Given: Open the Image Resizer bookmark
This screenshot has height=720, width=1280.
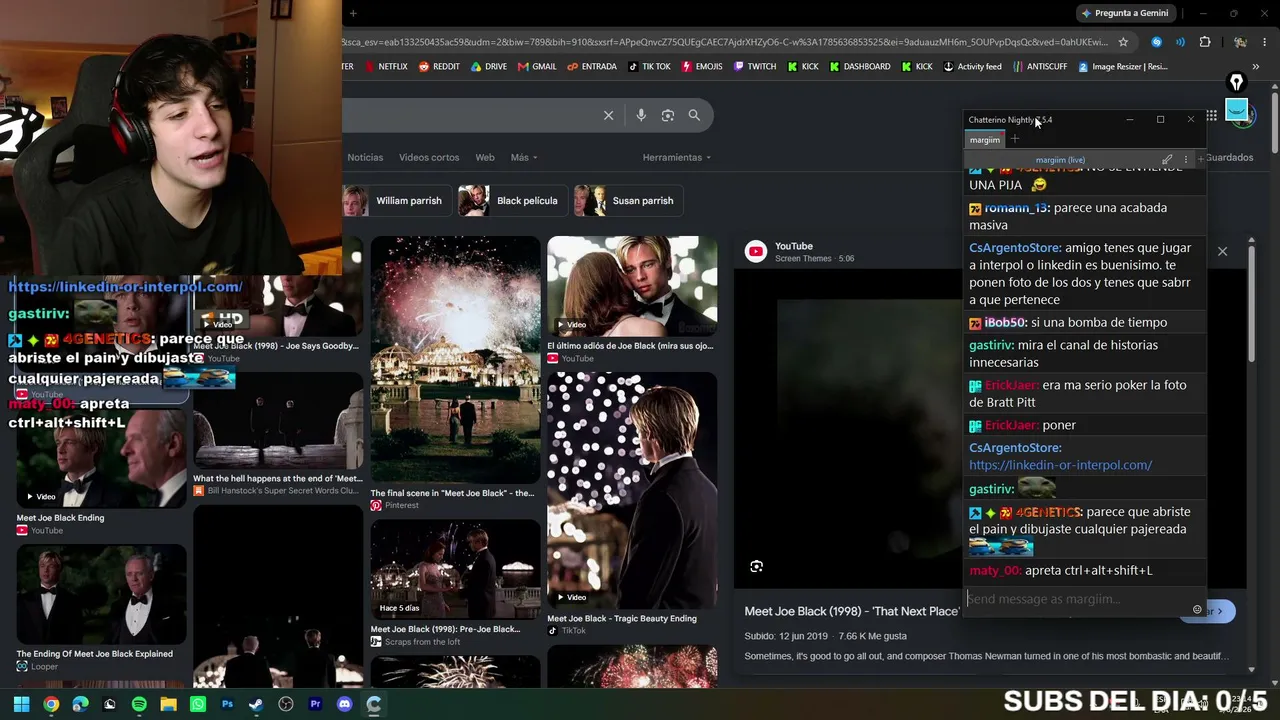Looking at the screenshot, I should coord(1122,67).
